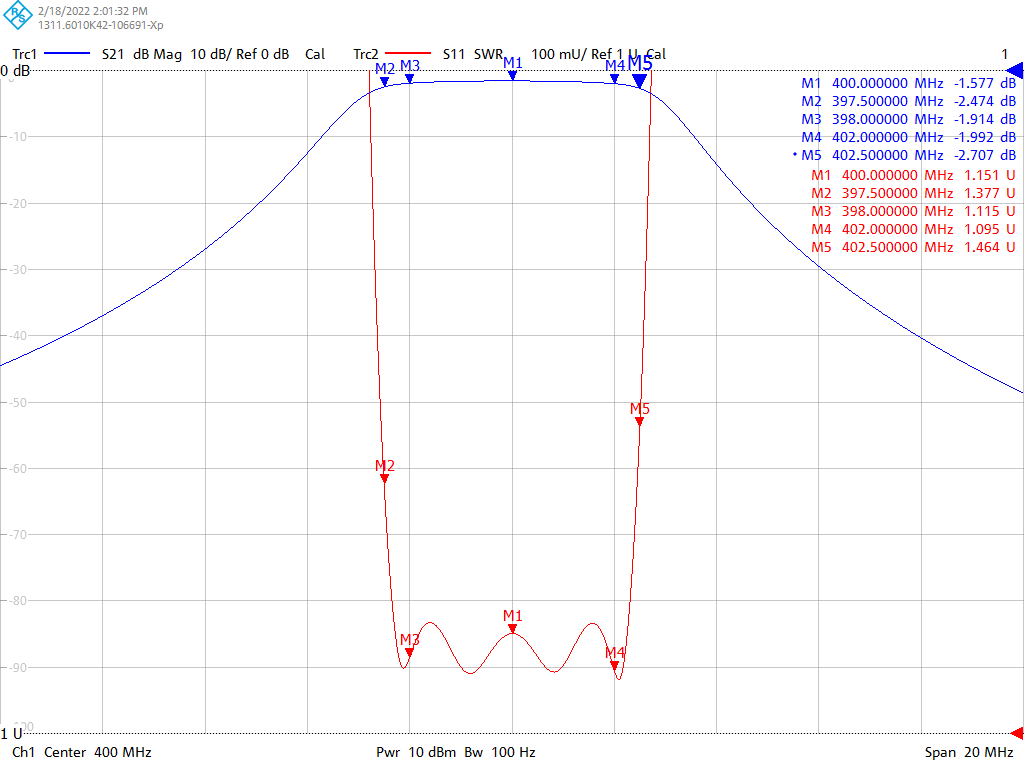Click the blue M5 readout -2.707 dB

coord(905,155)
